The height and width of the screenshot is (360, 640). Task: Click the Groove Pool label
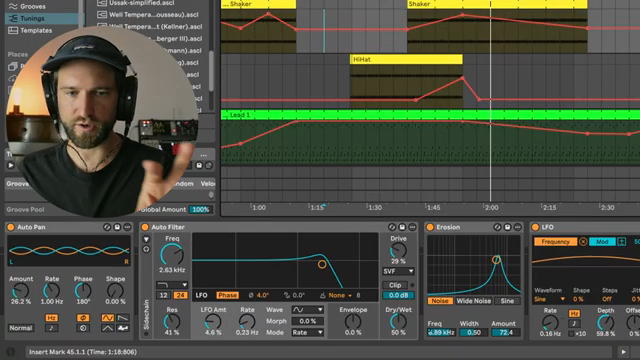(25, 209)
